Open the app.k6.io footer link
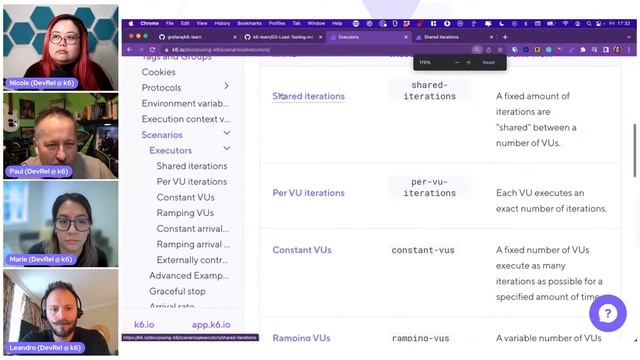Viewport: 640px width, 360px height. 211,325
